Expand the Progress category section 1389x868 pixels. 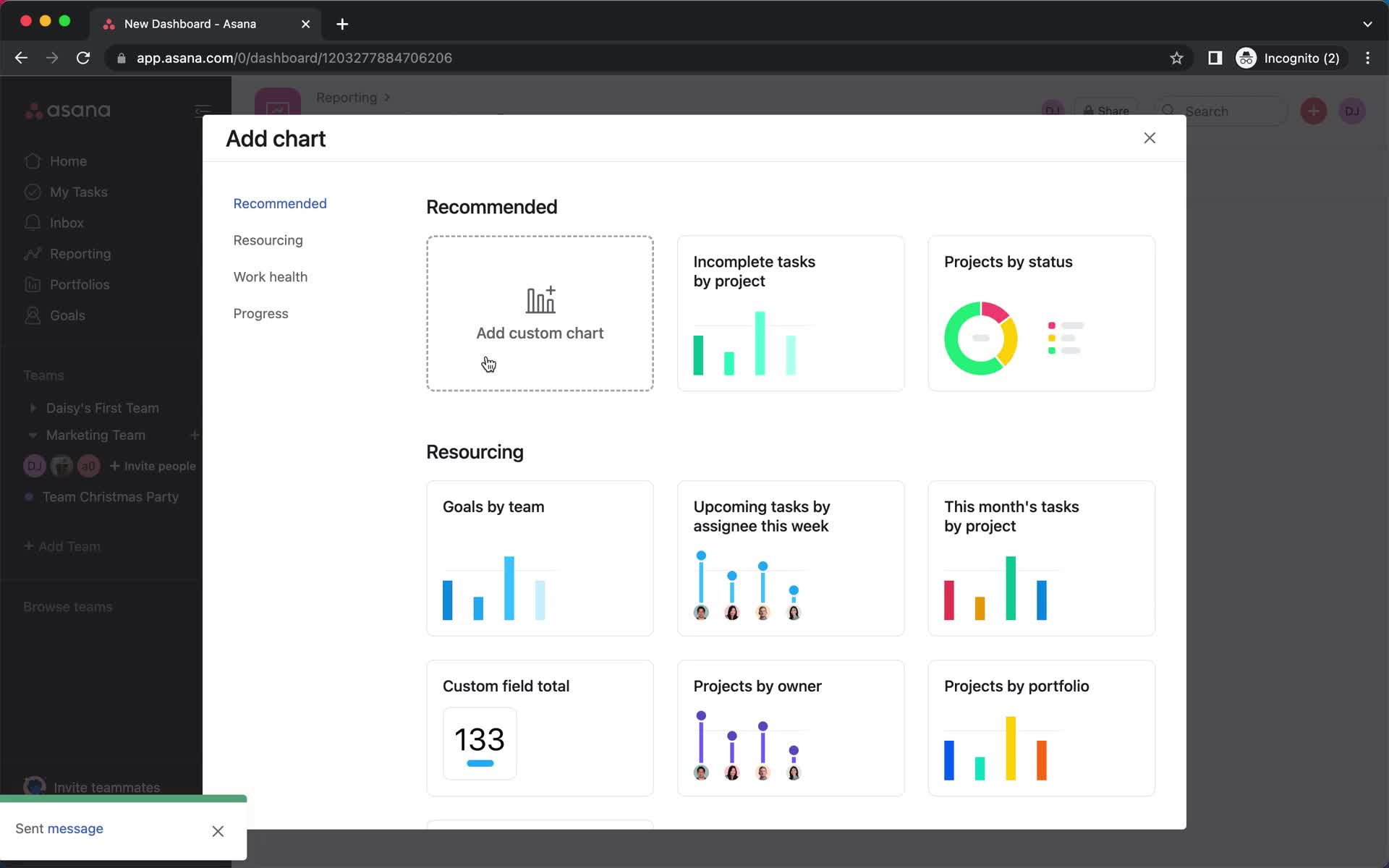260,313
